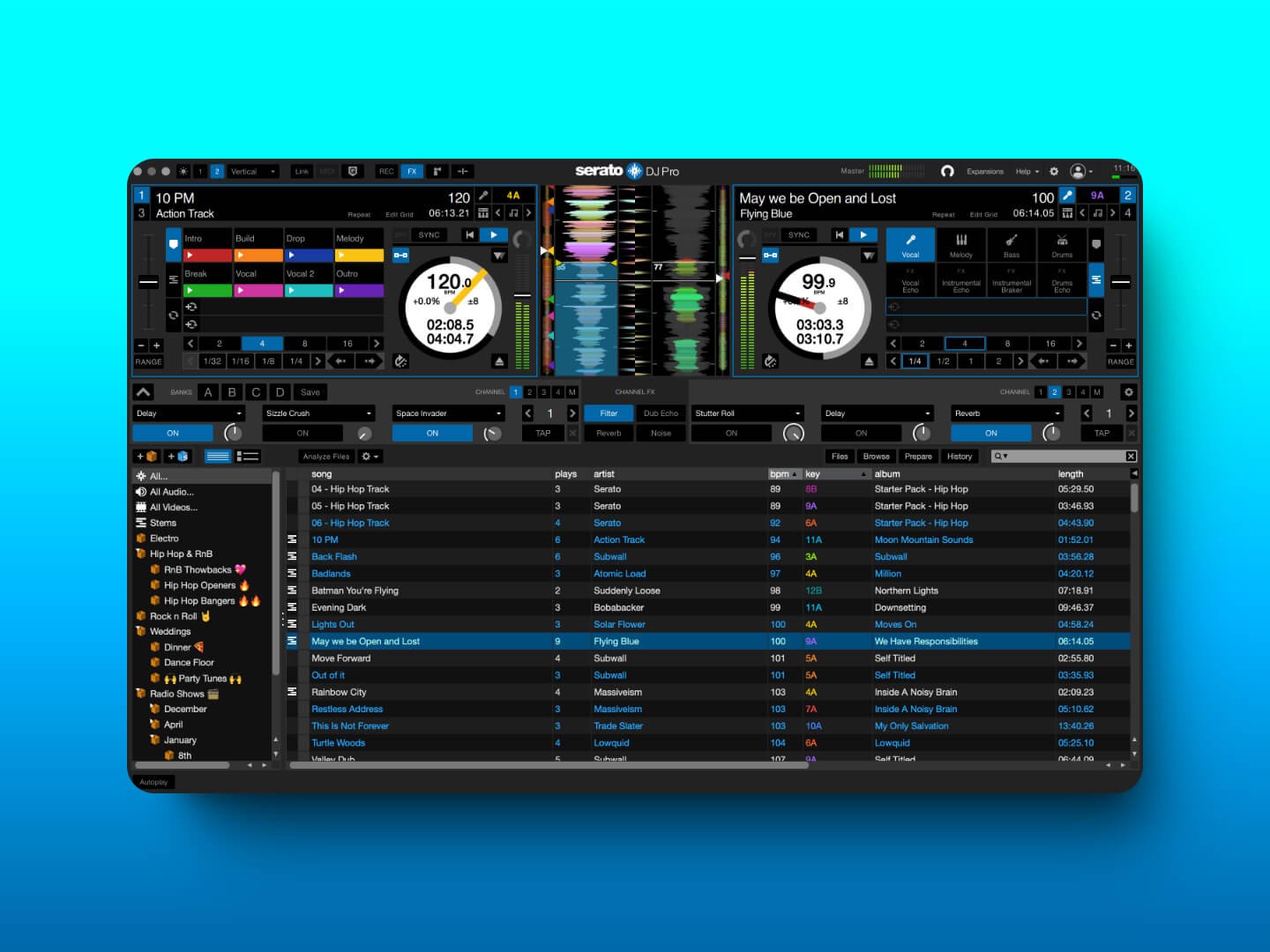Enable the Sizzle Crush effect ON button
Screen dimensions: 1270x952
(x=303, y=433)
